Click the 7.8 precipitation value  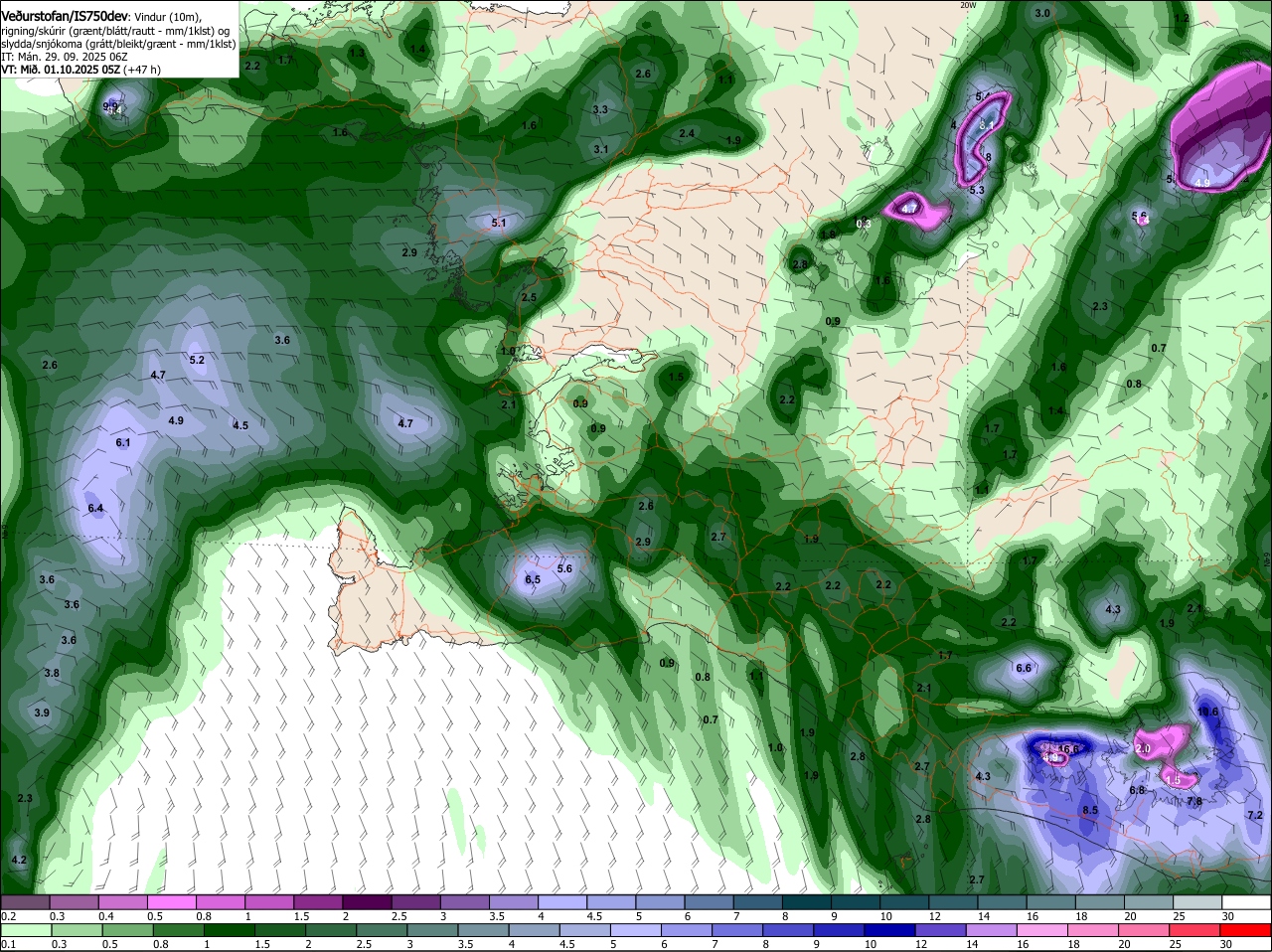[x=1194, y=801]
